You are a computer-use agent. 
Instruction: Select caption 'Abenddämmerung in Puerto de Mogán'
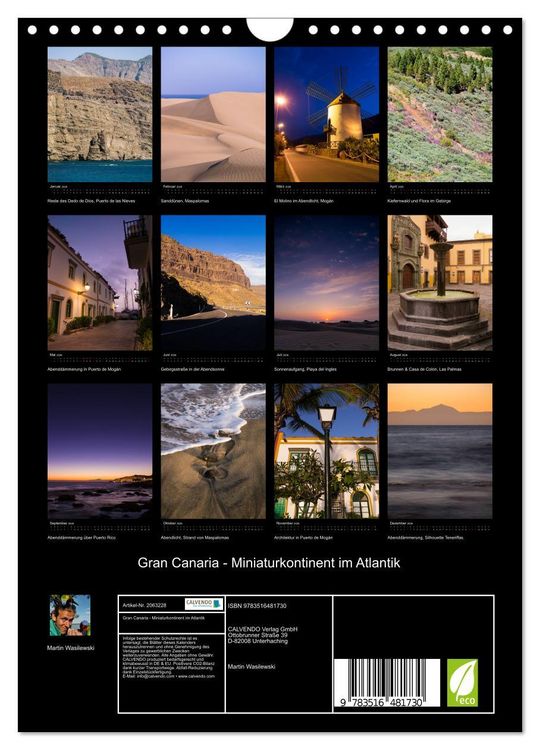click(84, 369)
